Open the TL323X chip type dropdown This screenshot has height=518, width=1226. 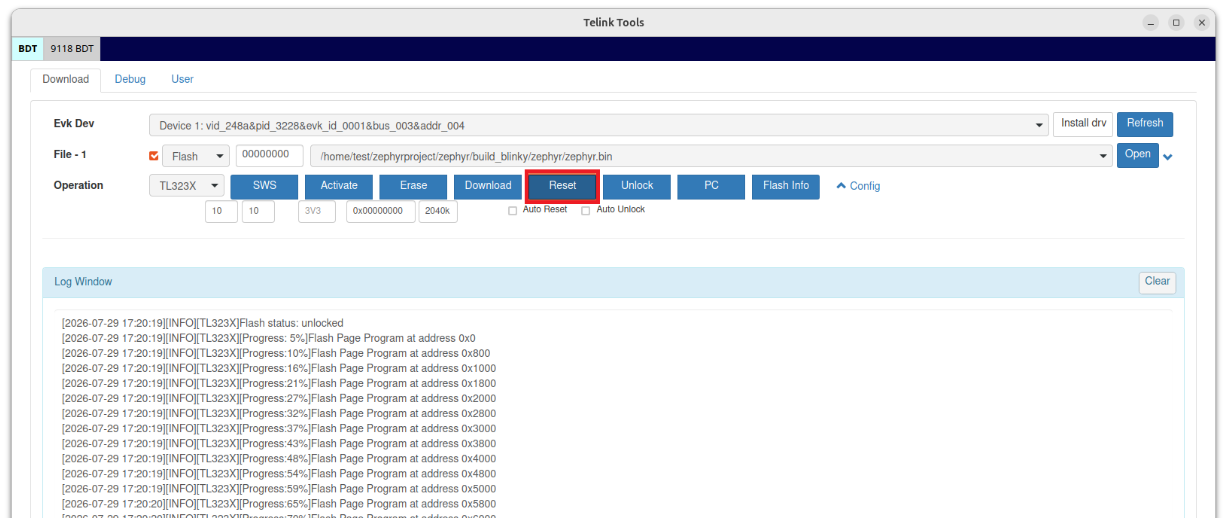coord(186,186)
